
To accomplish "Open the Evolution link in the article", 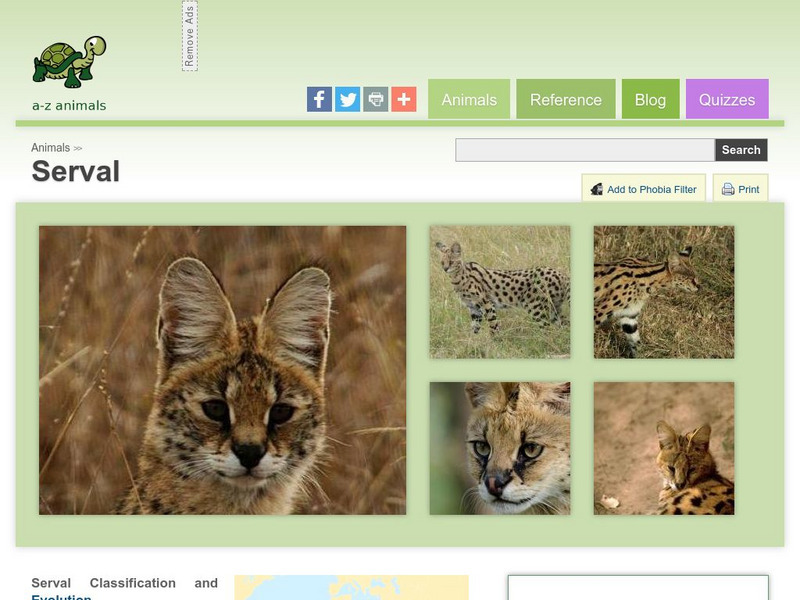I will [61, 599].
